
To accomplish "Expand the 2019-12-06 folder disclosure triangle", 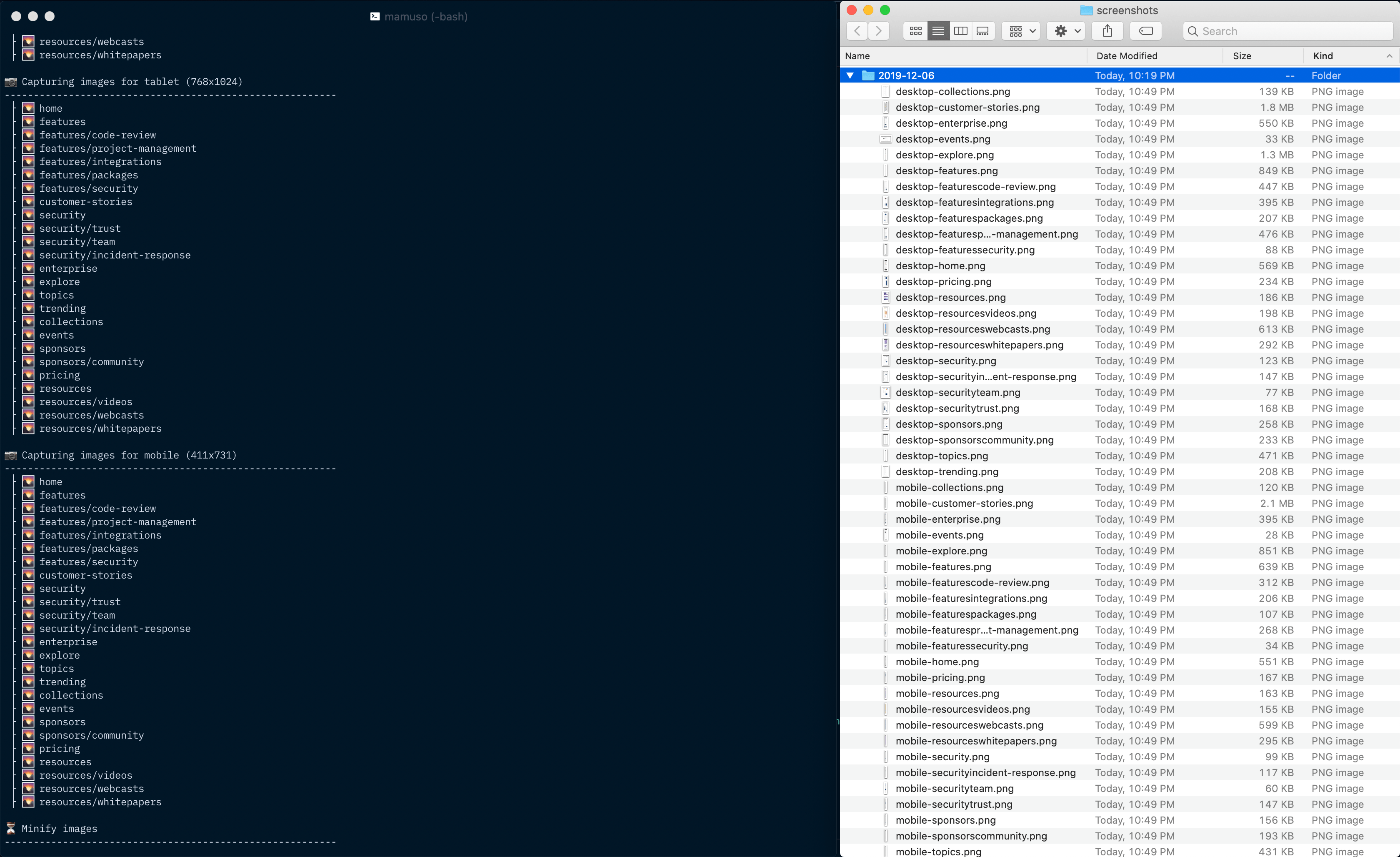I will [x=850, y=75].
